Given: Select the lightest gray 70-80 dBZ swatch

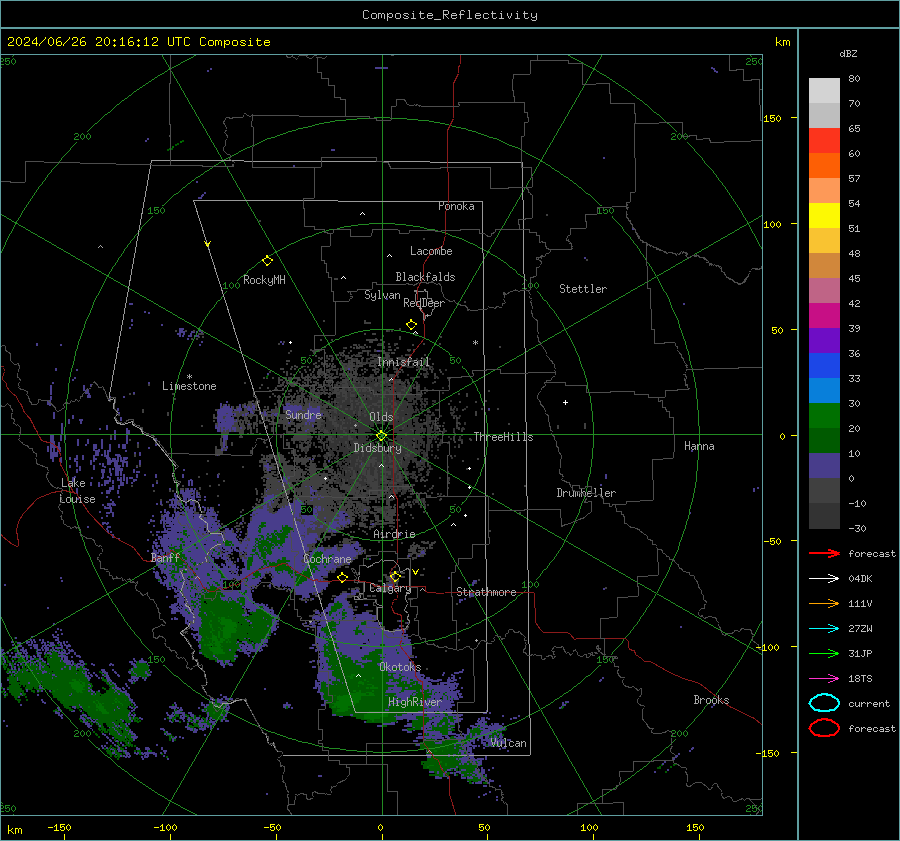Looking at the screenshot, I should coord(824,91).
